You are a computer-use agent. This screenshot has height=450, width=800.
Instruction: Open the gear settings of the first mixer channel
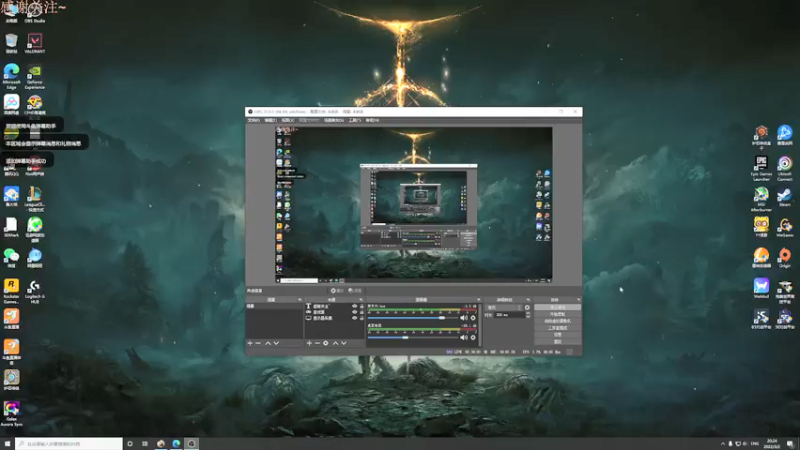pyautogui.click(x=473, y=318)
